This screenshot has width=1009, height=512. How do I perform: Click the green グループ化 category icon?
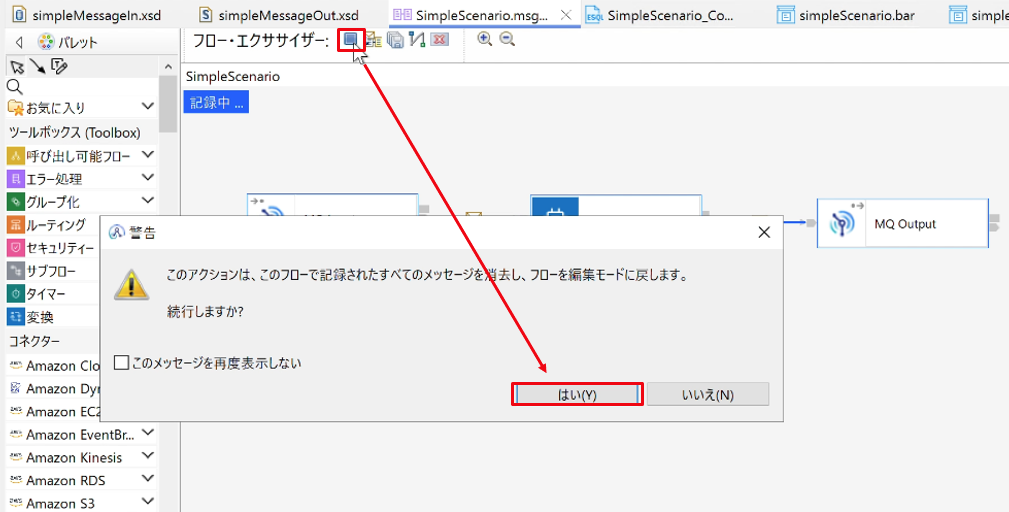tap(15, 202)
